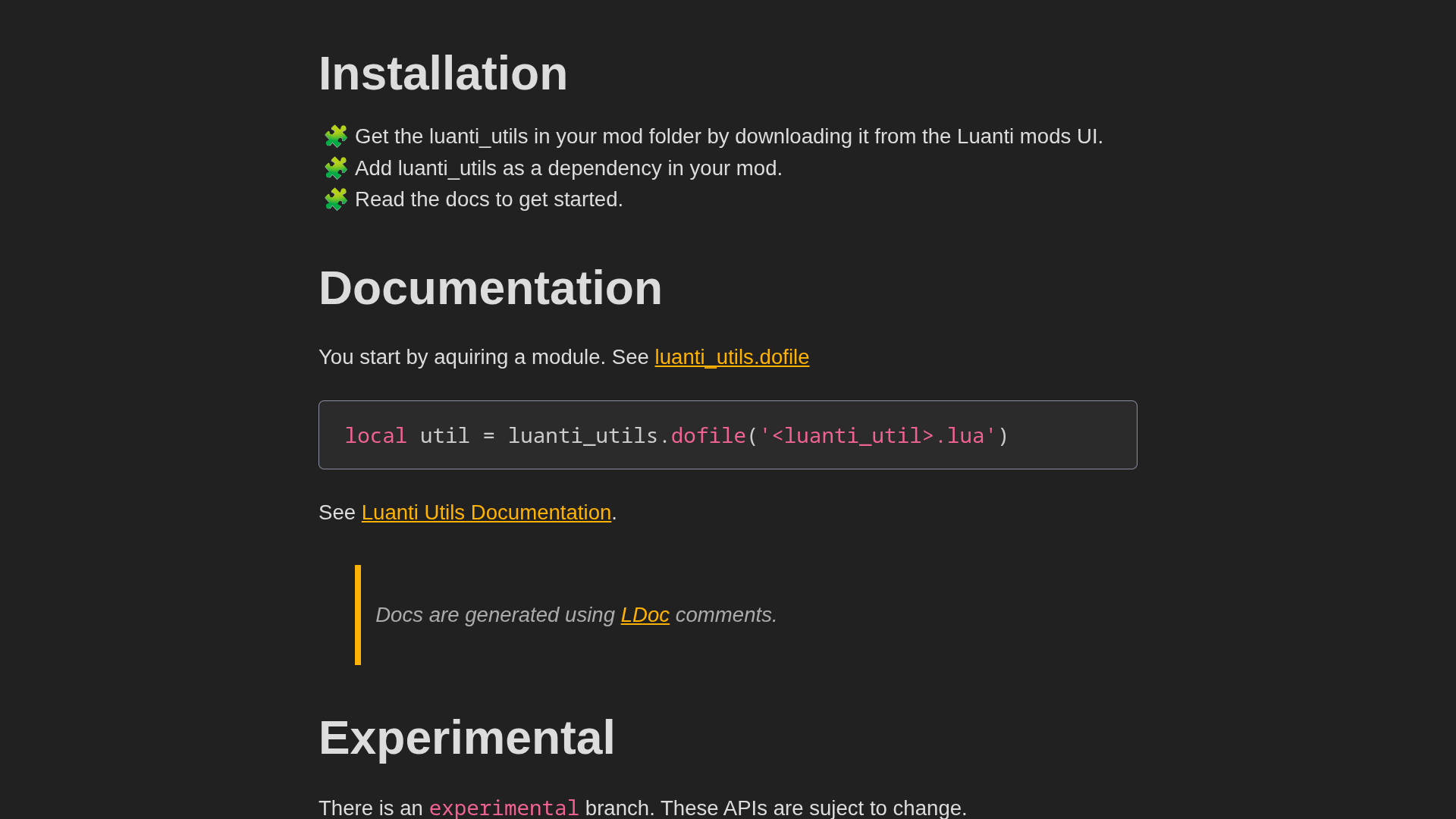Image resolution: width=1456 pixels, height=819 pixels.
Task: Click the Documentation heading
Action: 490,288
